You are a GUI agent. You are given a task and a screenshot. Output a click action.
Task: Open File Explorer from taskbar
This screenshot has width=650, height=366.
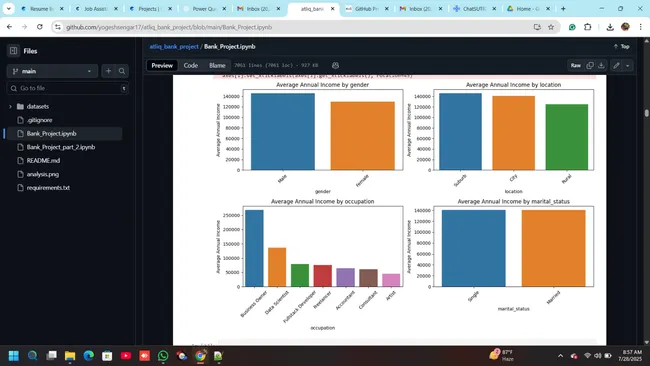pos(70,356)
